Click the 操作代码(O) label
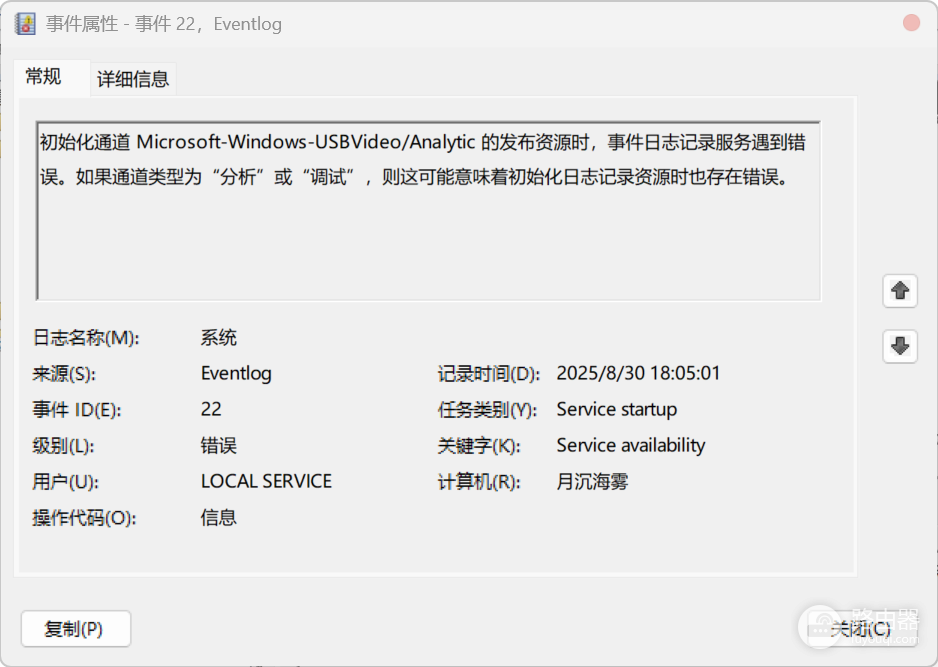The height and width of the screenshot is (667, 938). (84, 518)
